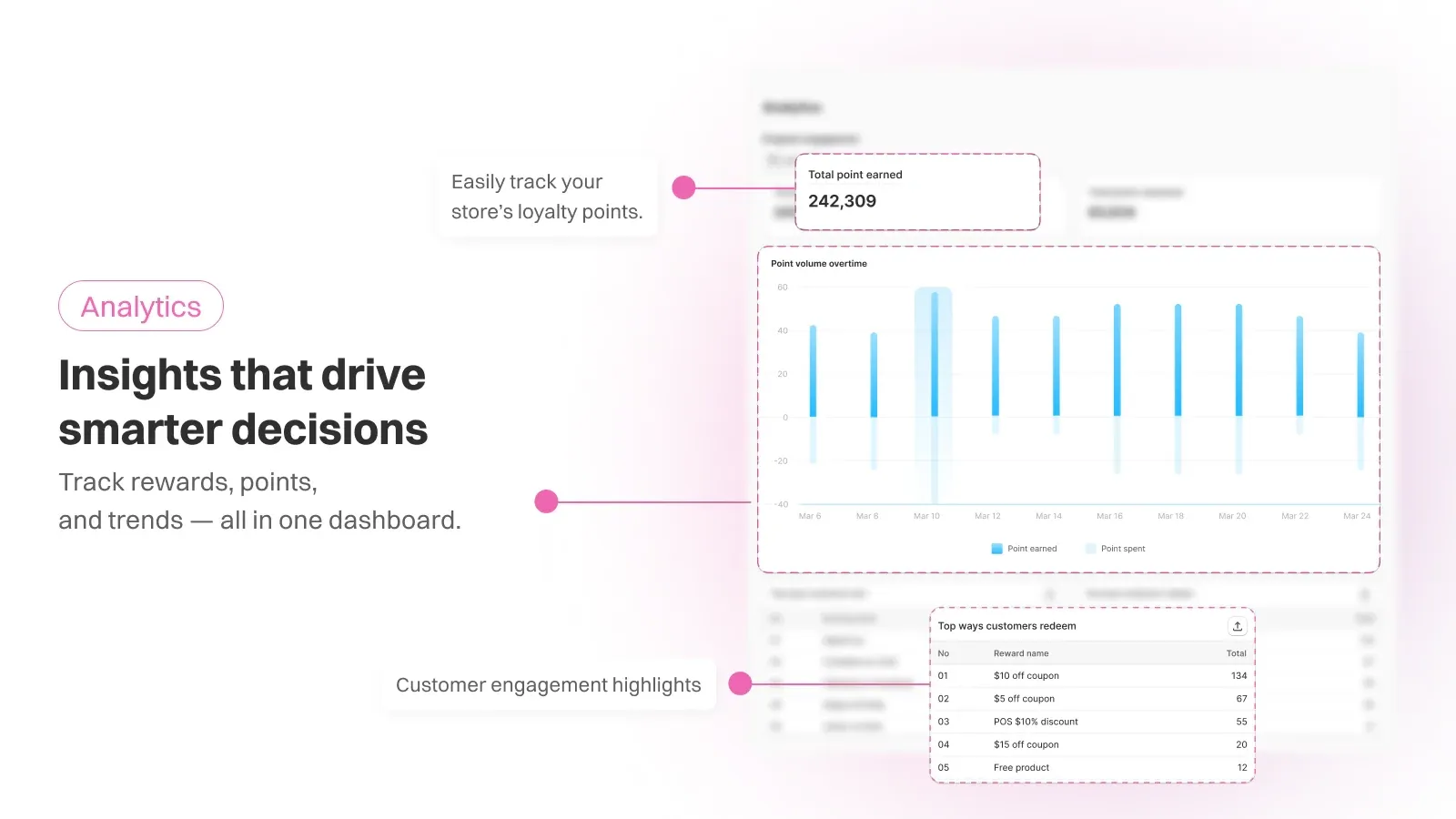Click the Point volume overtime title
Image resolution: width=1456 pixels, height=819 pixels.
coord(819,264)
